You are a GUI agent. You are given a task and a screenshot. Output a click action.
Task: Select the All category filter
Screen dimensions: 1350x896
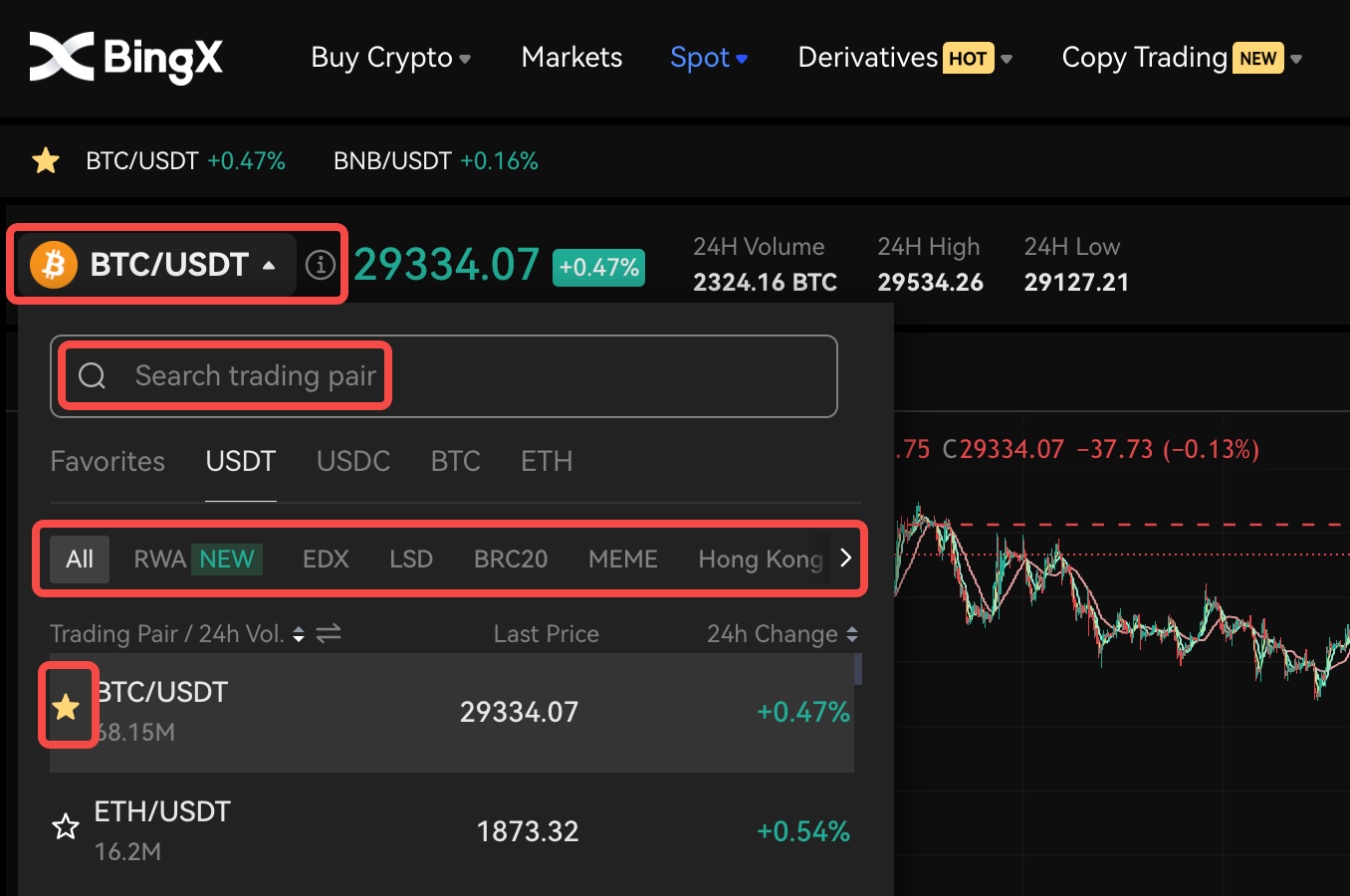click(x=80, y=559)
